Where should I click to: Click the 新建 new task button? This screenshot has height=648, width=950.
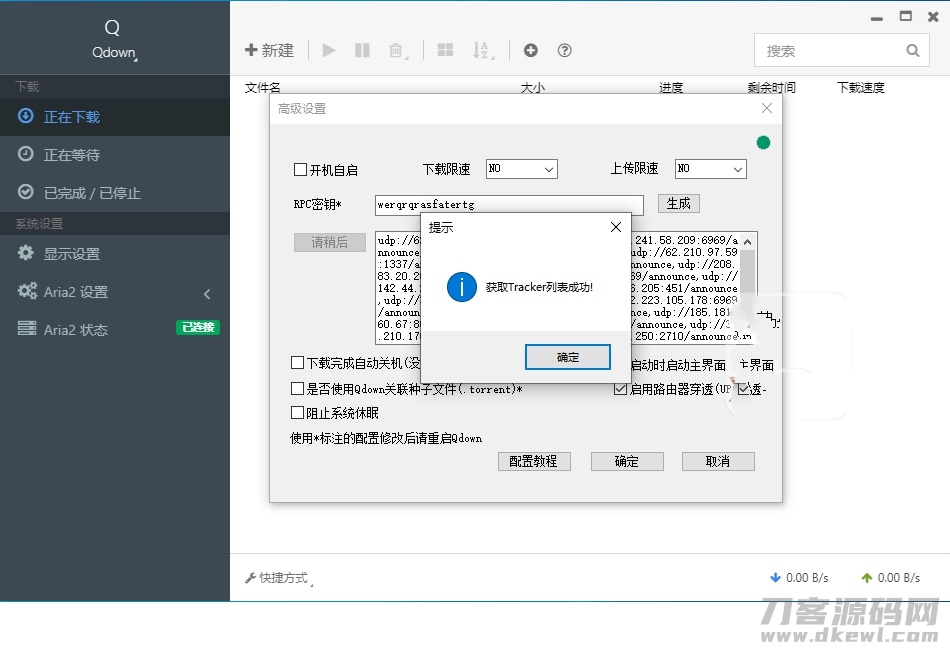[269, 50]
